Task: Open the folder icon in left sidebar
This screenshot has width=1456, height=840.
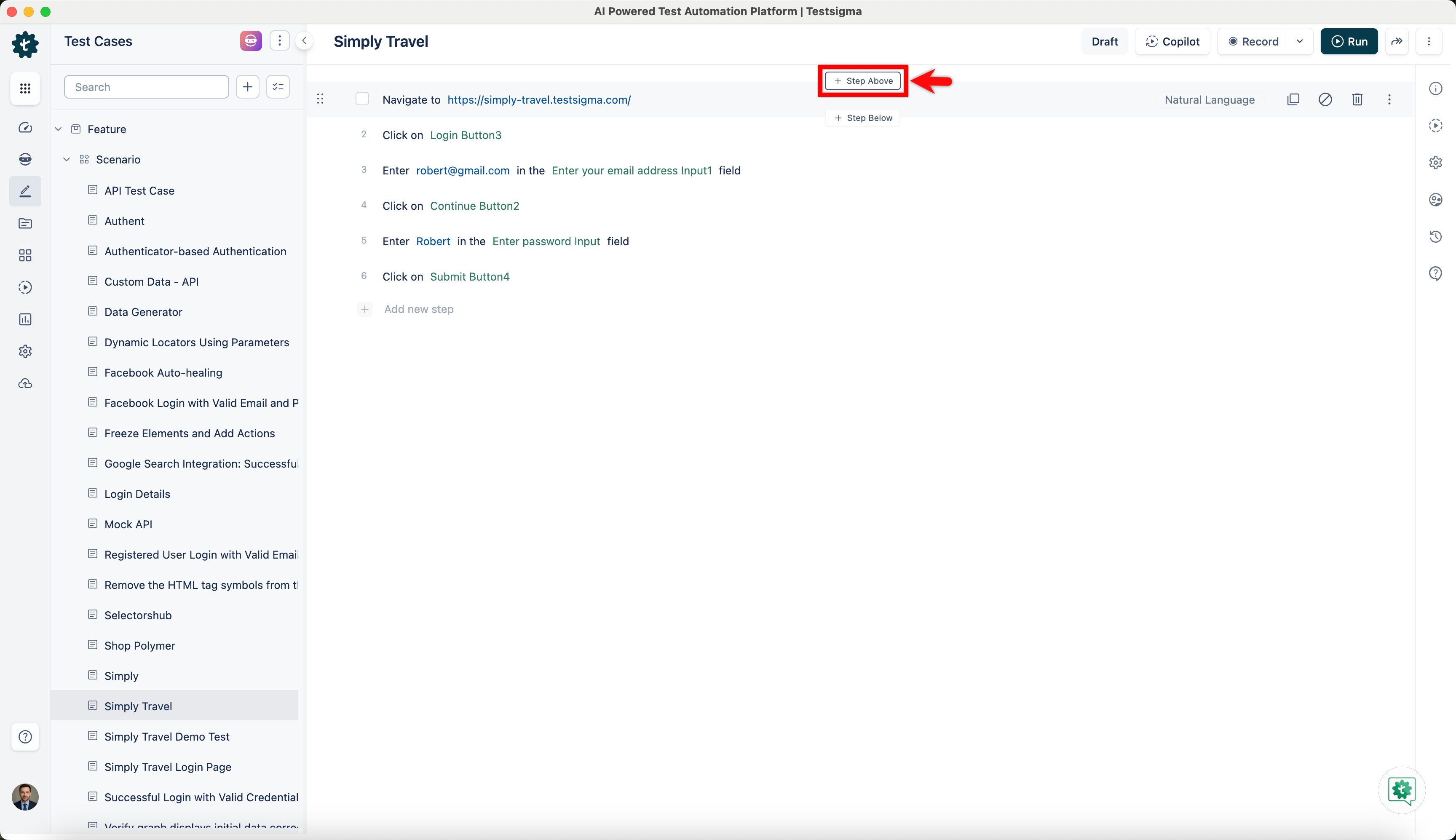Action: click(x=25, y=223)
